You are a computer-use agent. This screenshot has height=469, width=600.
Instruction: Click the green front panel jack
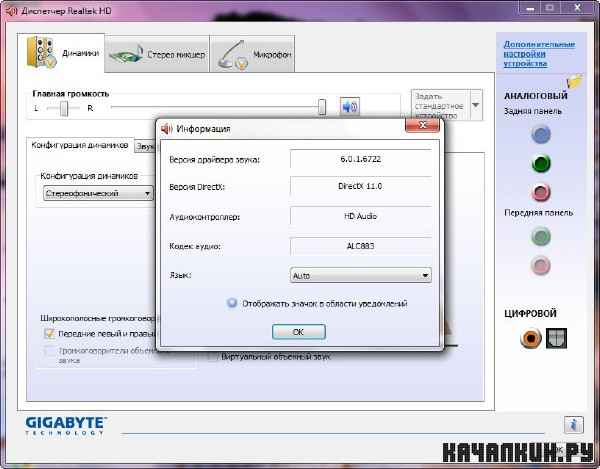(x=541, y=236)
